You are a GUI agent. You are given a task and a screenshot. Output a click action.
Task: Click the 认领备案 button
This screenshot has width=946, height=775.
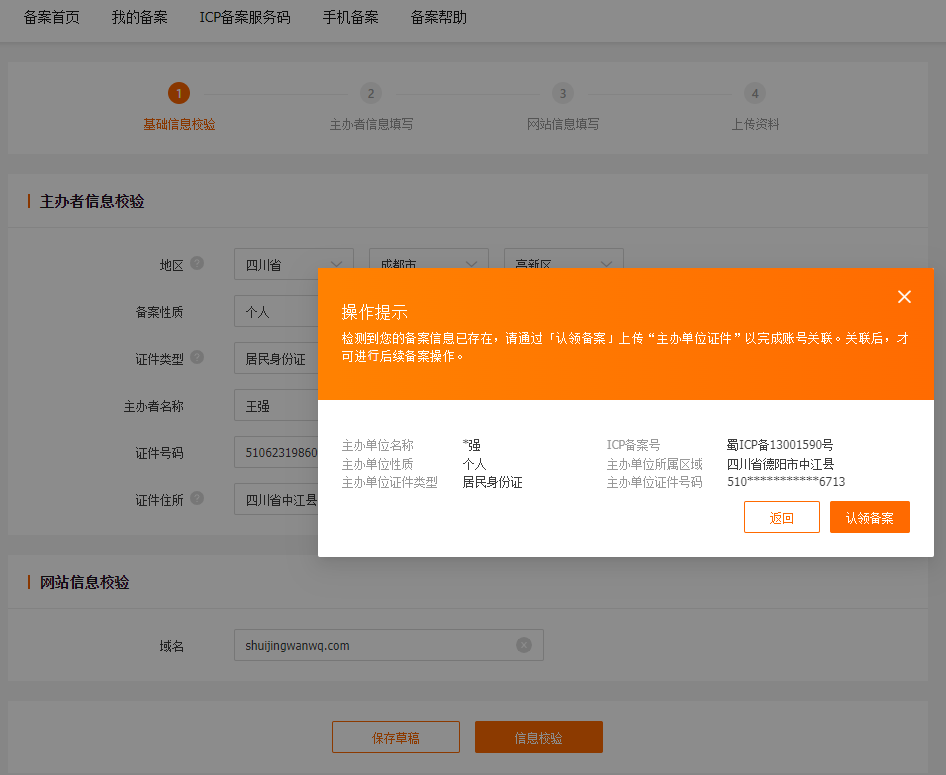click(869, 517)
